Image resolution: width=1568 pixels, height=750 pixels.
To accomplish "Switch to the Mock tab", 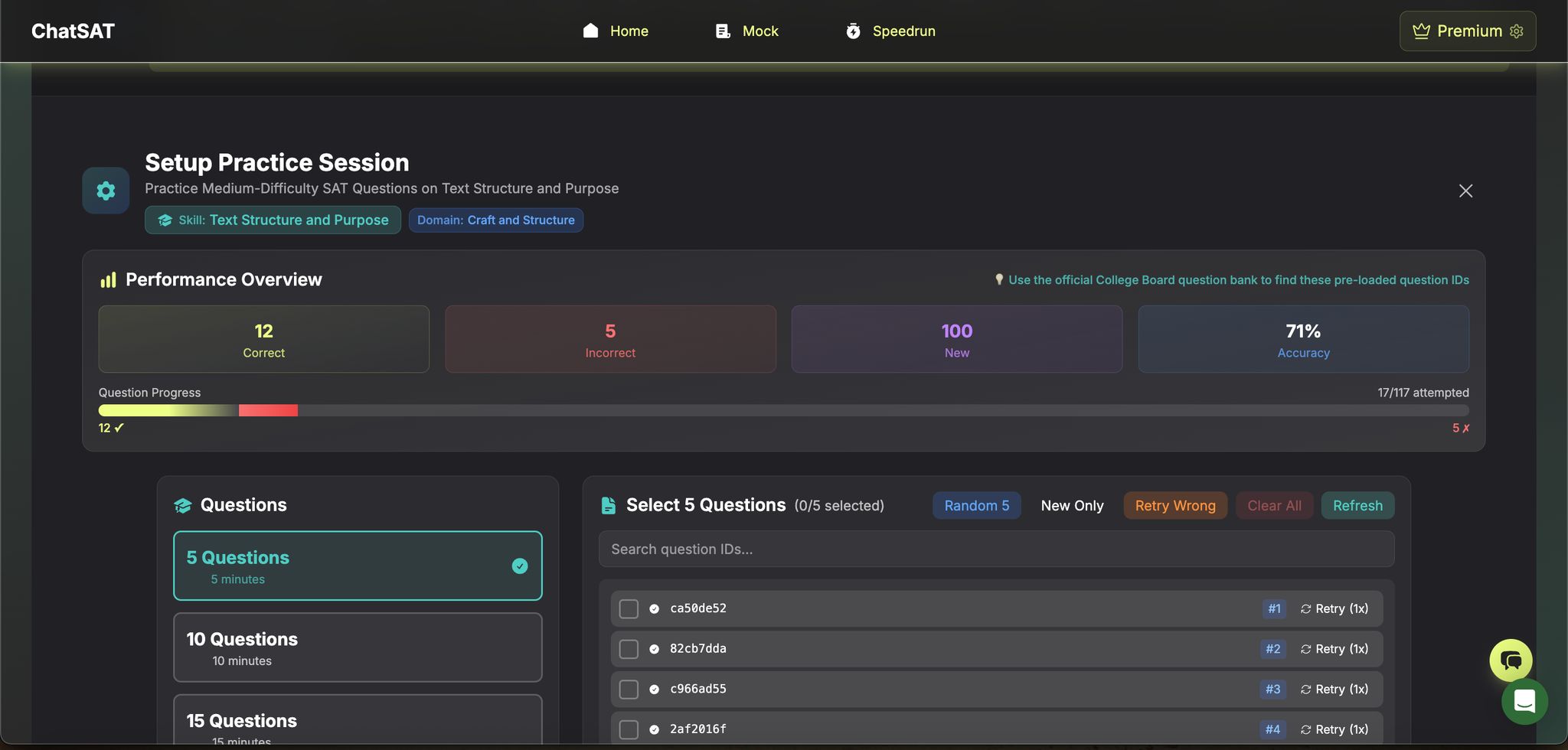I will point(746,31).
